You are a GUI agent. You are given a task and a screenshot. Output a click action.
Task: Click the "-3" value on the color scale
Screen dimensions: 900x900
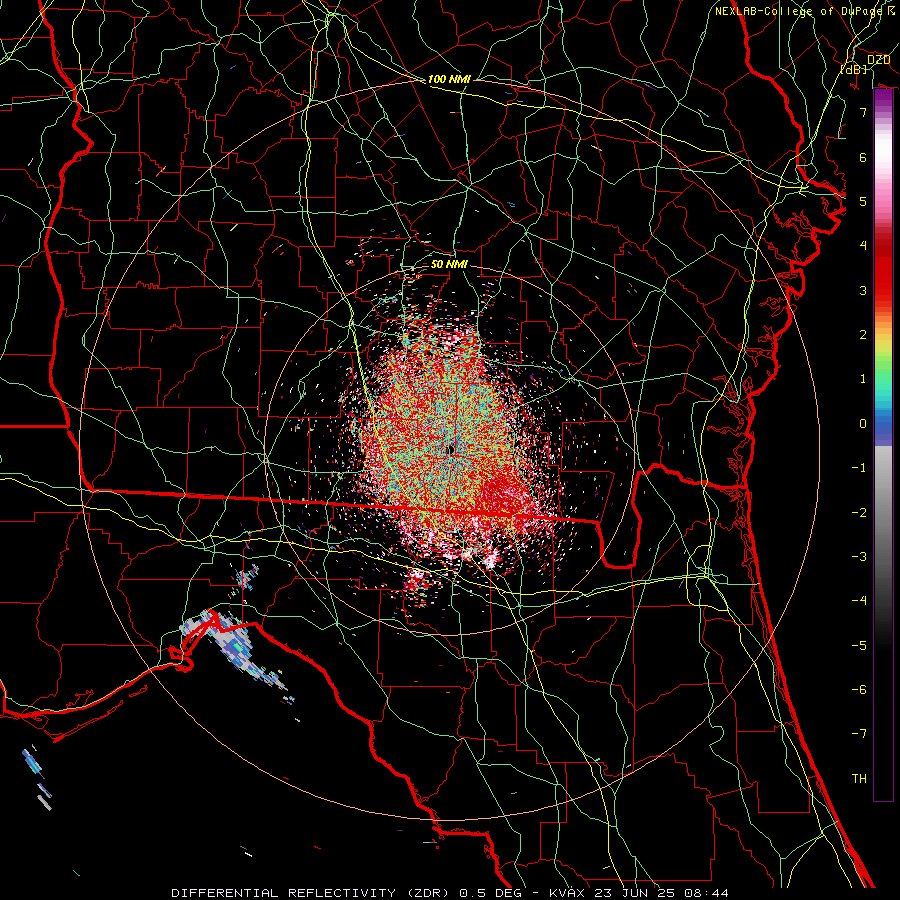859,557
